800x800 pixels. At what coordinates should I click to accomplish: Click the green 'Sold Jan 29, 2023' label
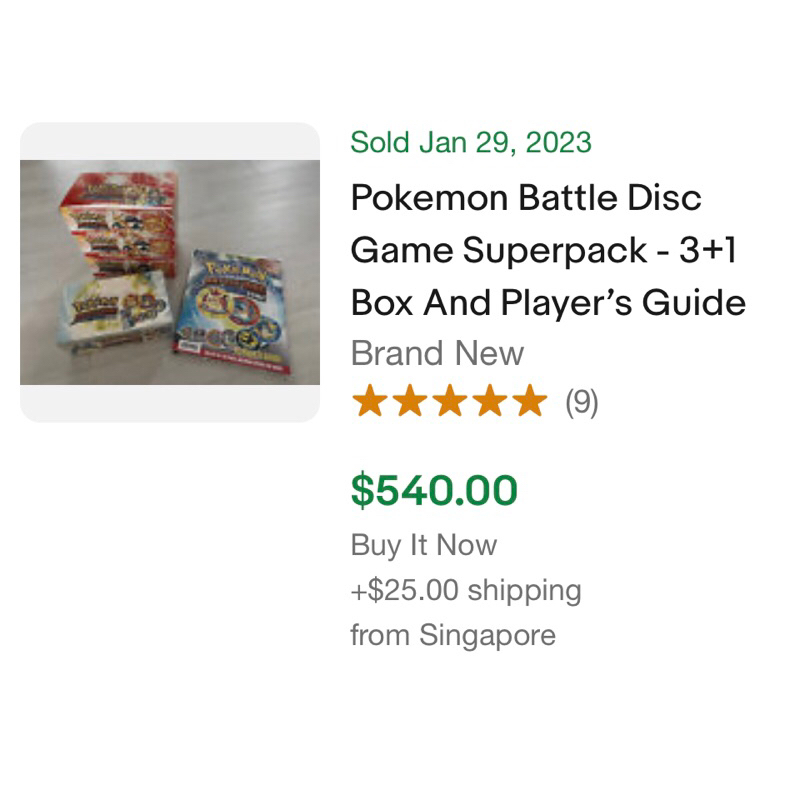(x=470, y=142)
